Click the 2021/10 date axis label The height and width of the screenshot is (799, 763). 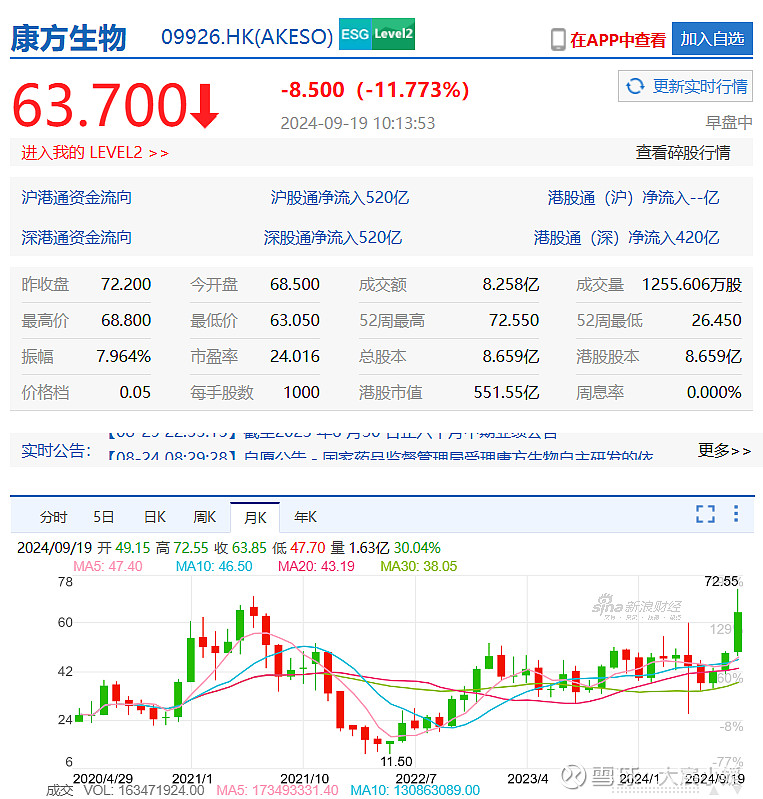tap(304, 779)
